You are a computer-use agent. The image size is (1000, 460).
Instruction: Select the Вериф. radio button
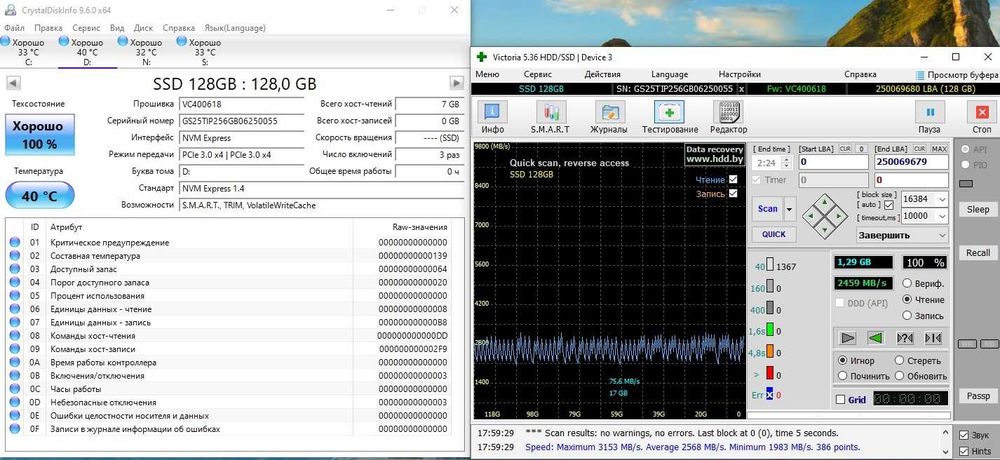click(907, 283)
